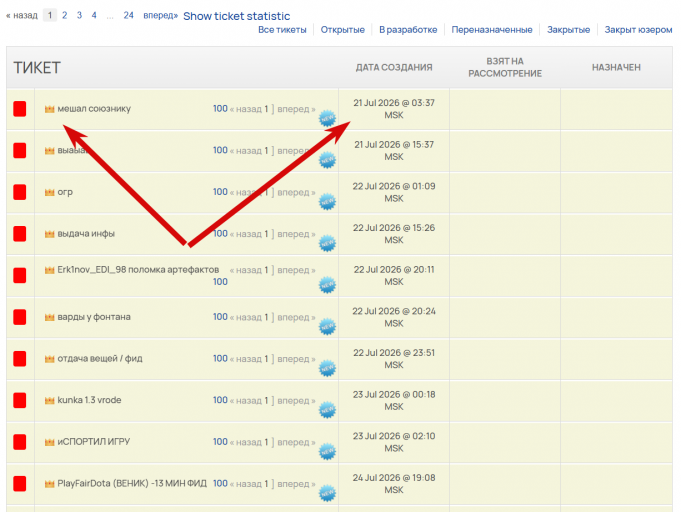Open the 'Все тикеты' filter tab
681x512 pixels.
click(282, 30)
